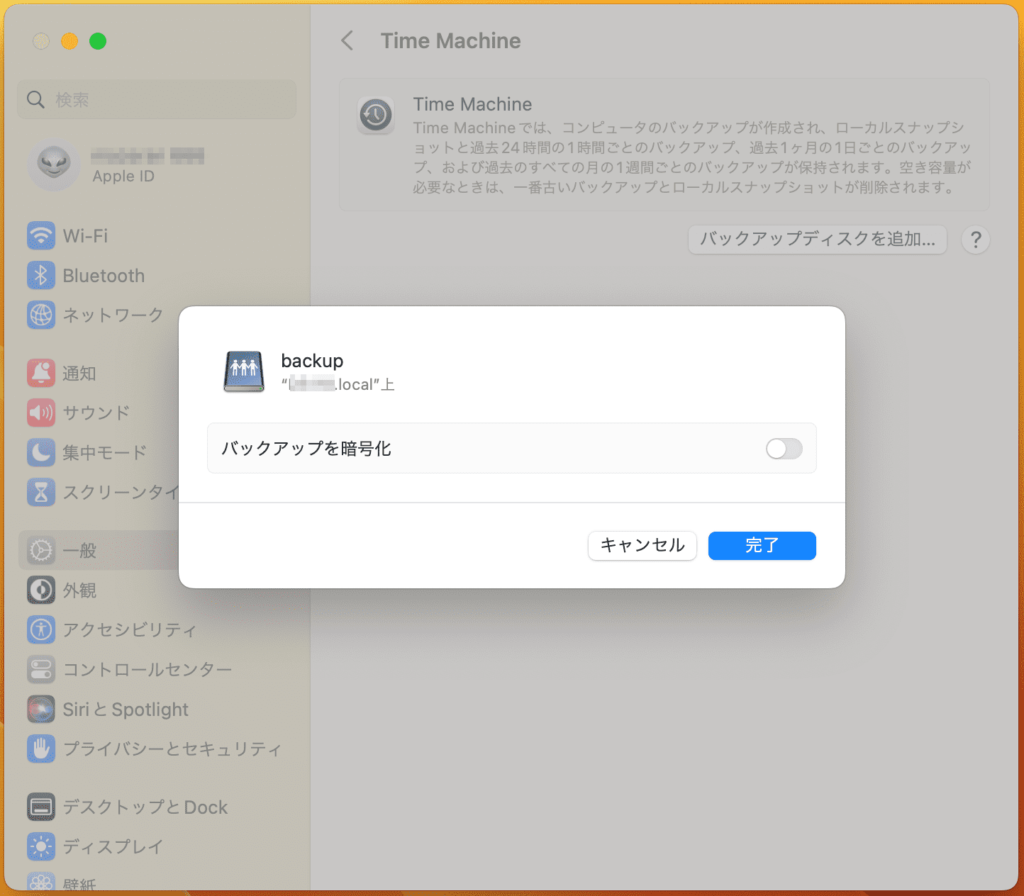
Task: Click the 壁紙 wallpaper icon
Action: [40, 882]
